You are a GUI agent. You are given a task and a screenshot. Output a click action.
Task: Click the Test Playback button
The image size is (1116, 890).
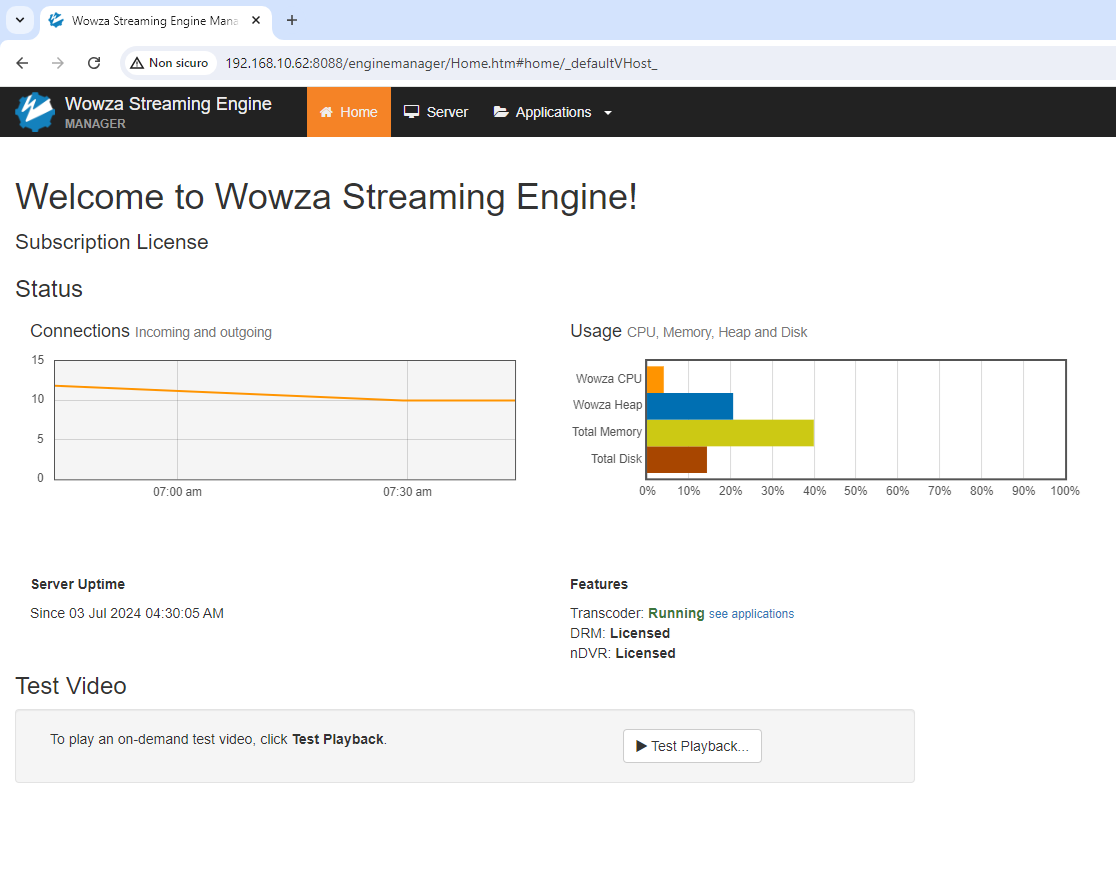coord(692,746)
